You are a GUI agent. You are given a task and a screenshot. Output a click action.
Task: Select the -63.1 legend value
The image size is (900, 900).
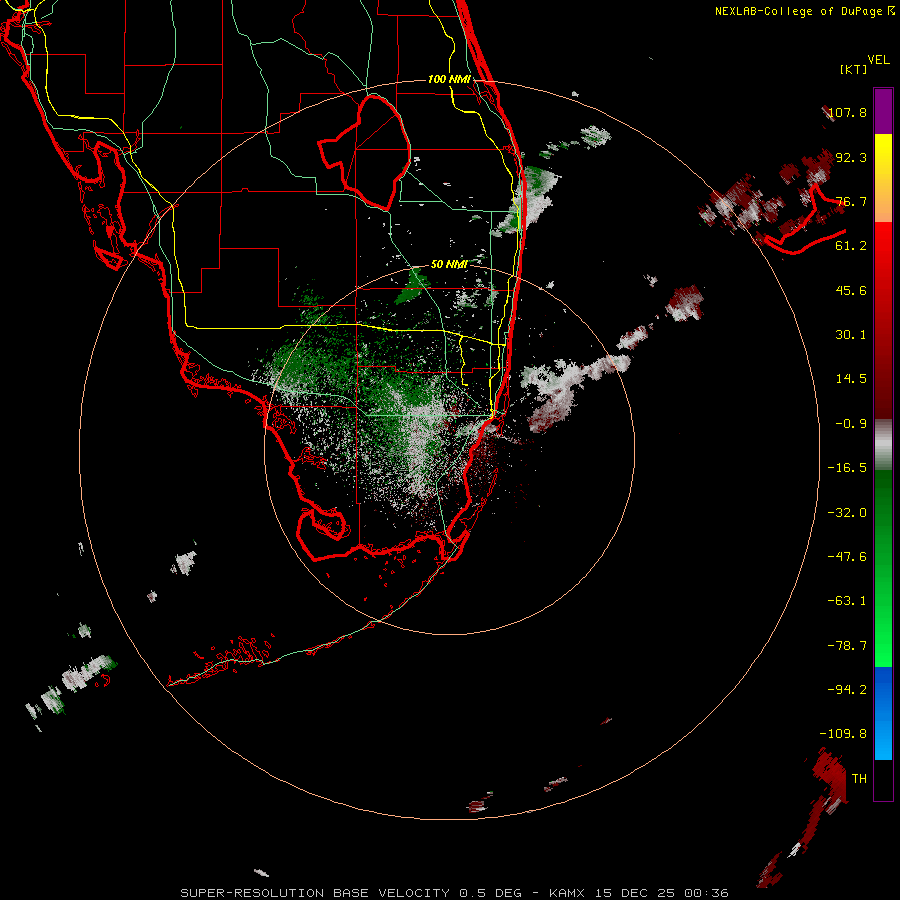847,601
